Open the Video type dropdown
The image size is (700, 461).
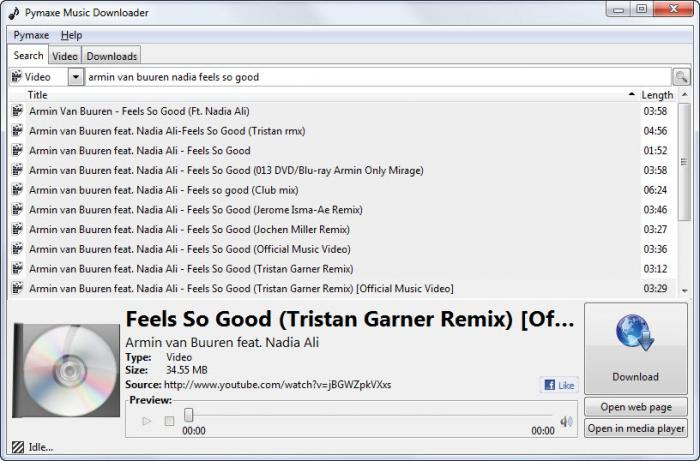(x=76, y=77)
